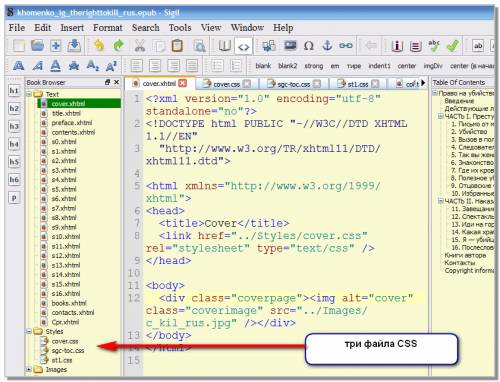Viewport: 500px width, 382px height.
Task: Insert hyperlink chain icon
Action: point(346,46)
